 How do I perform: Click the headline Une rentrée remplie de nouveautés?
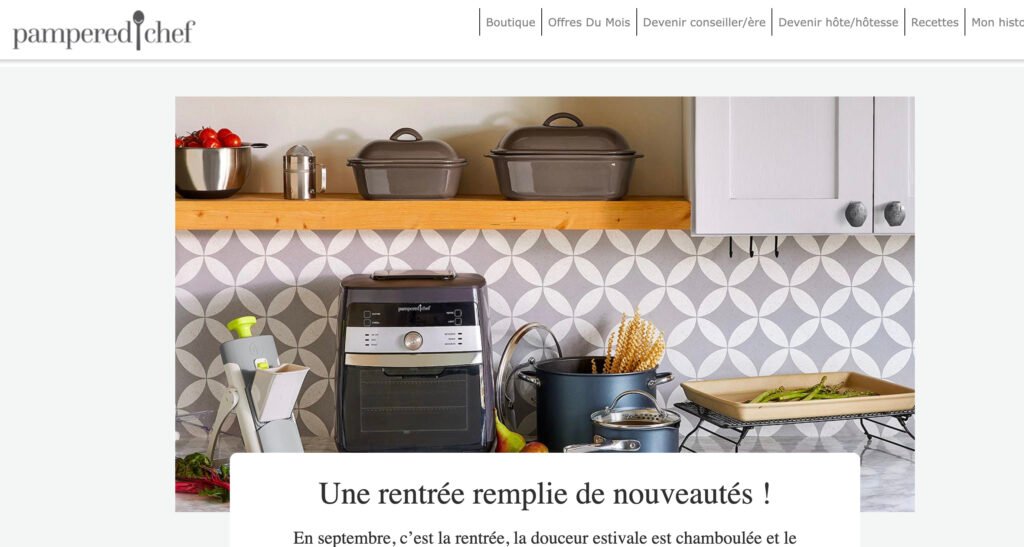pyautogui.click(x=545, y=494)
